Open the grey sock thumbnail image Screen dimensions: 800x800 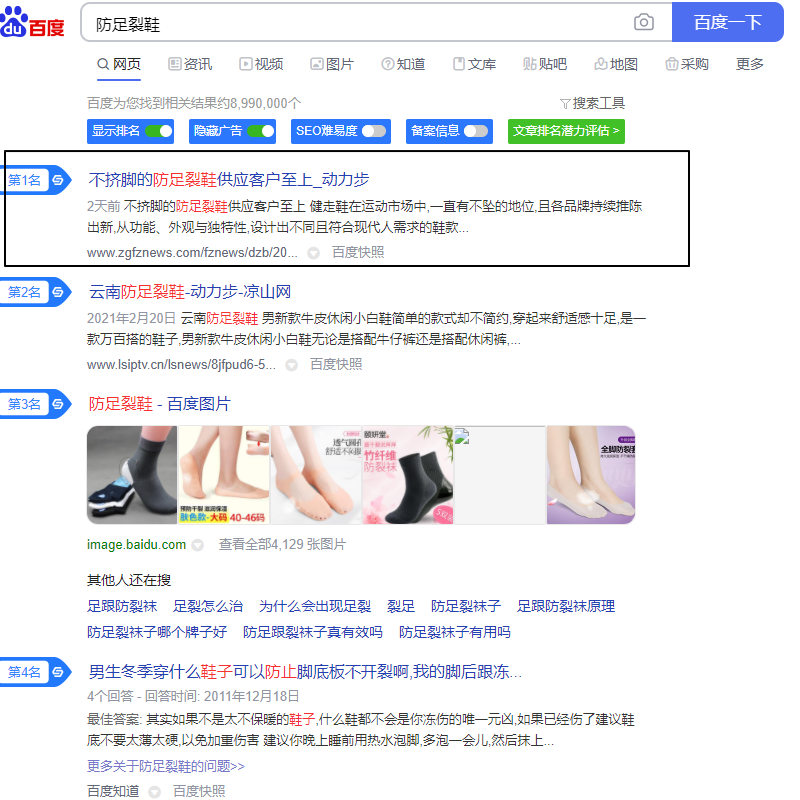[x=132, y=475]
